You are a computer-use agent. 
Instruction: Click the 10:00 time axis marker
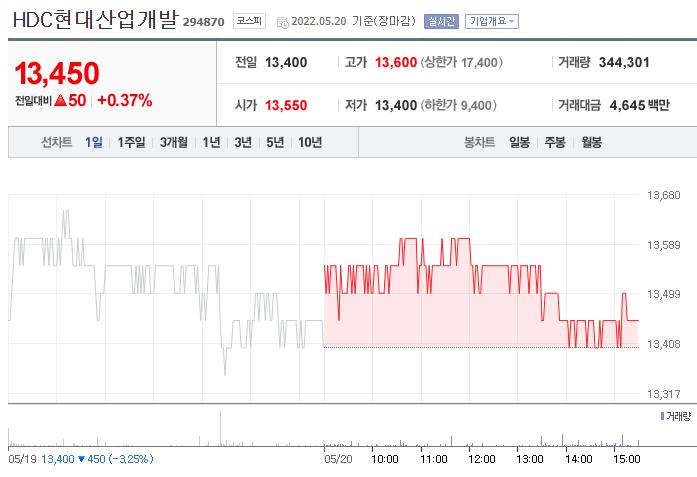coord(385,459)
